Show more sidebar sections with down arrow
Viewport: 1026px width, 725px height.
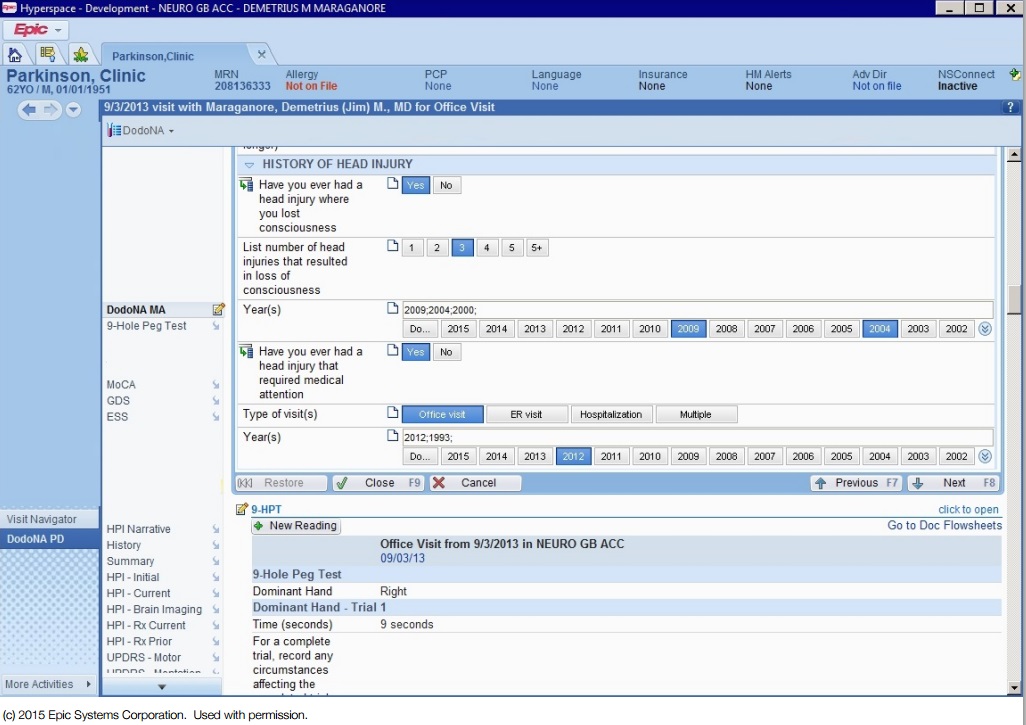162,686
